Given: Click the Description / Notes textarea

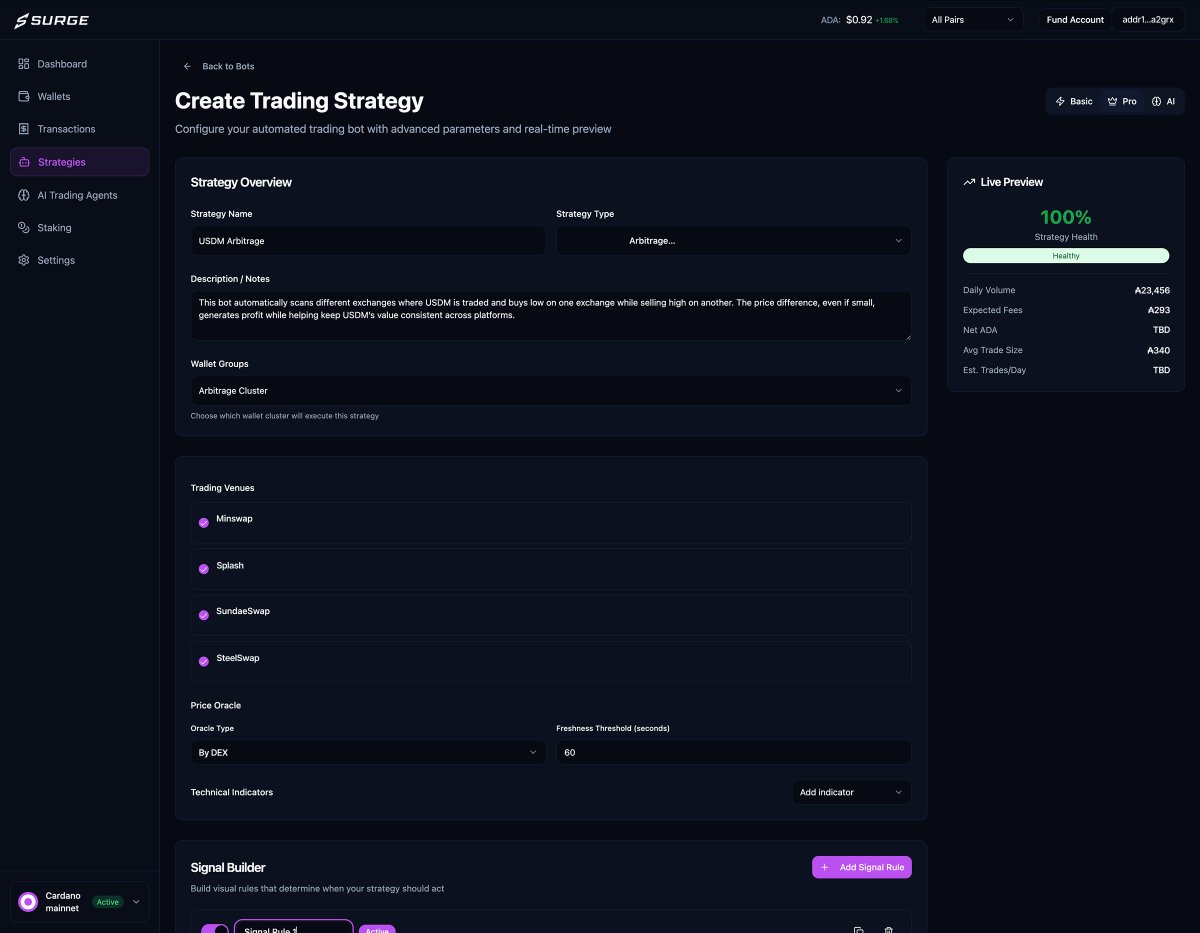Looking at the screenshot, I should (551, 316).
